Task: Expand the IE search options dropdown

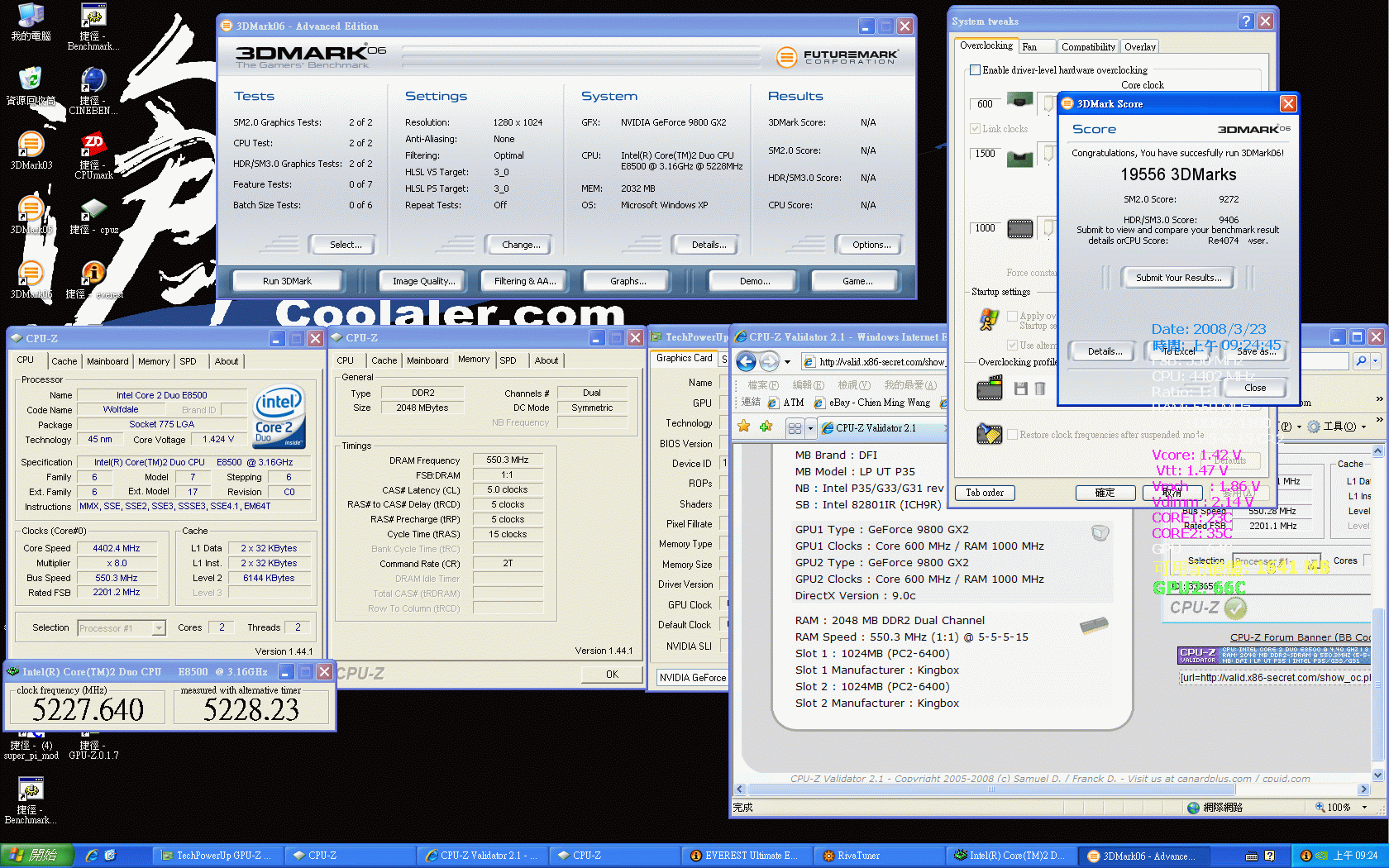Action: tap(1375, 361)
